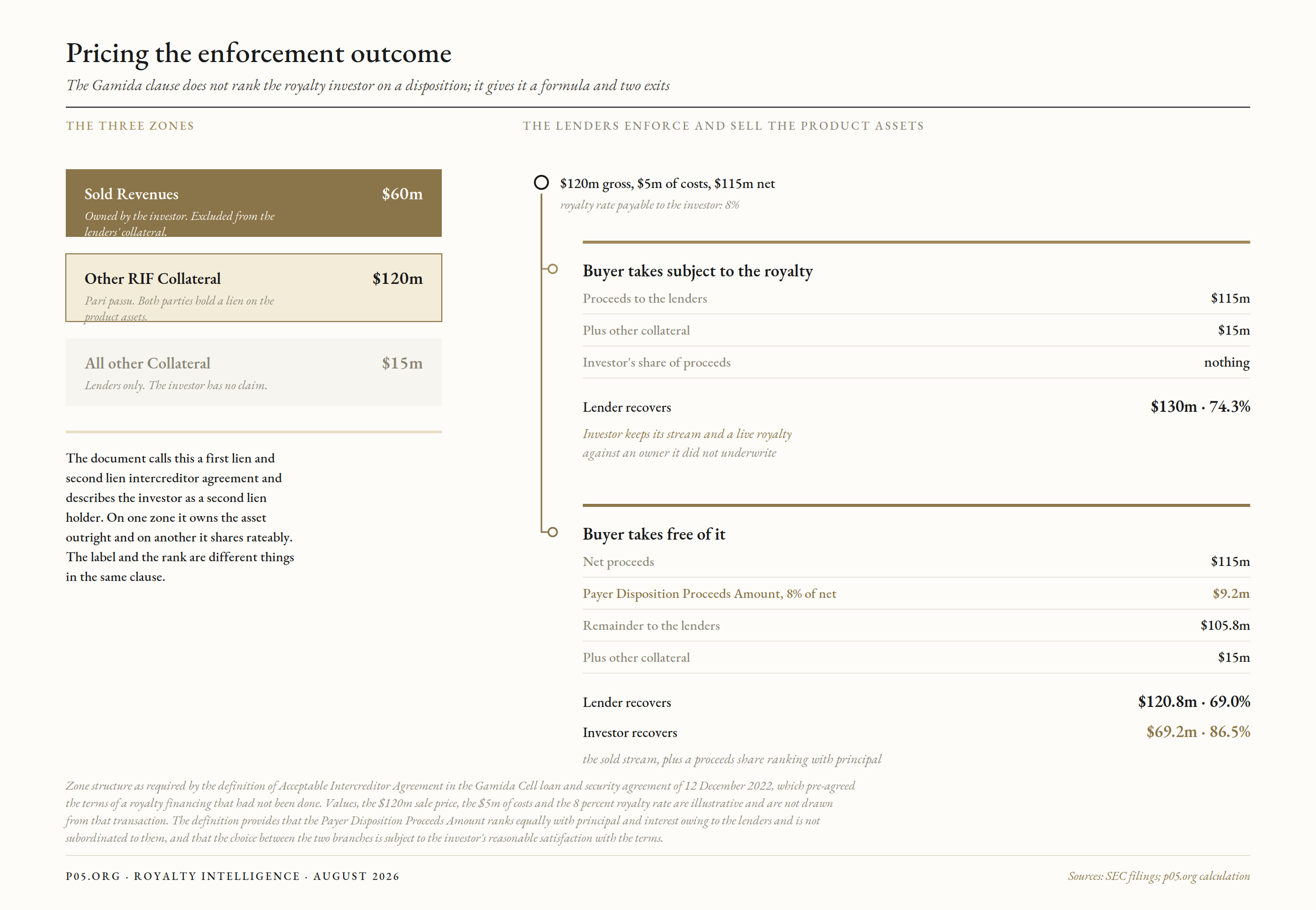
Task: Click the branch node for Buyer takes free
Action: (x=553, y=532)
